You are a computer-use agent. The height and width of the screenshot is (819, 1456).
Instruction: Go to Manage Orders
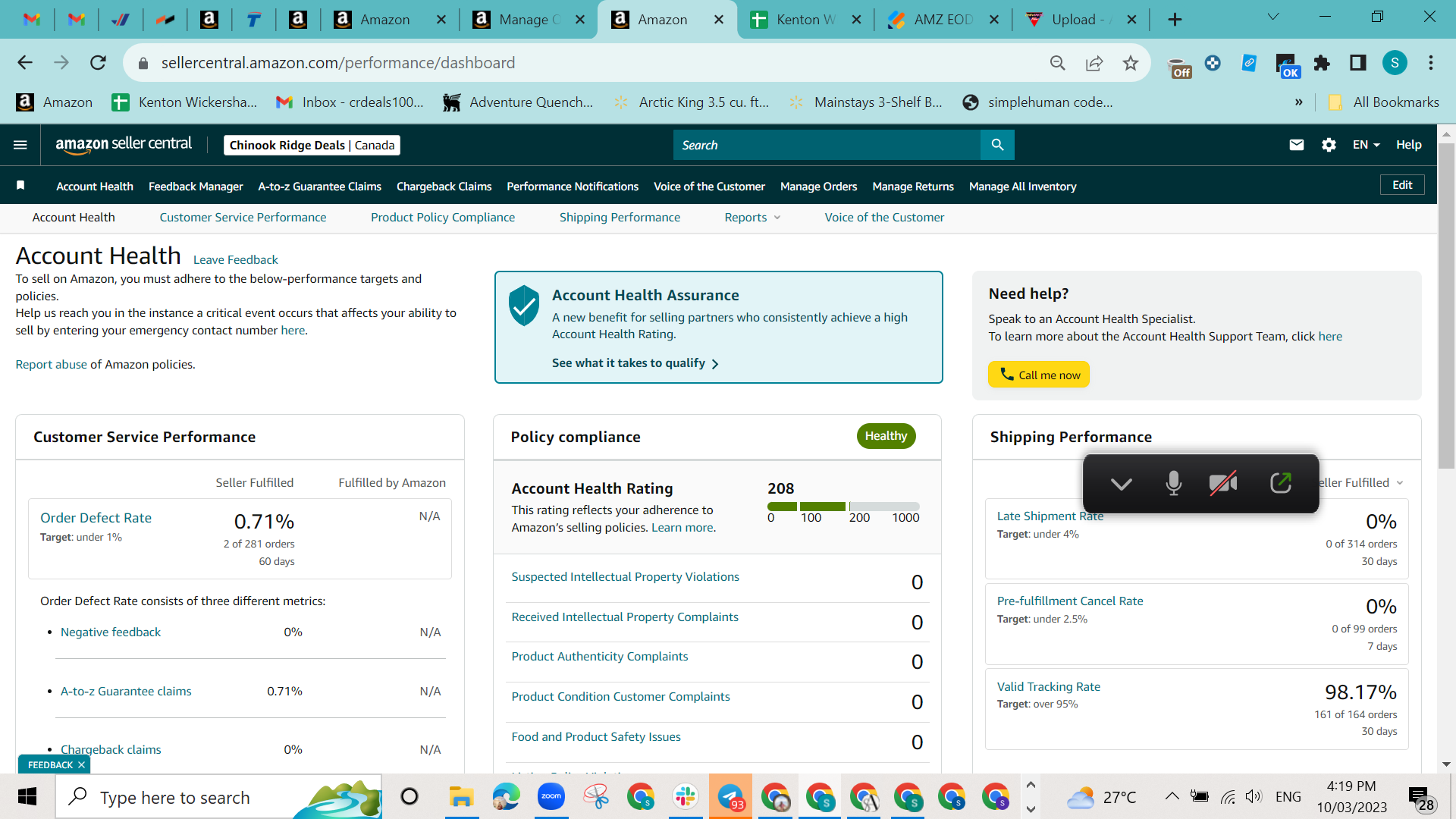(818, 187)
